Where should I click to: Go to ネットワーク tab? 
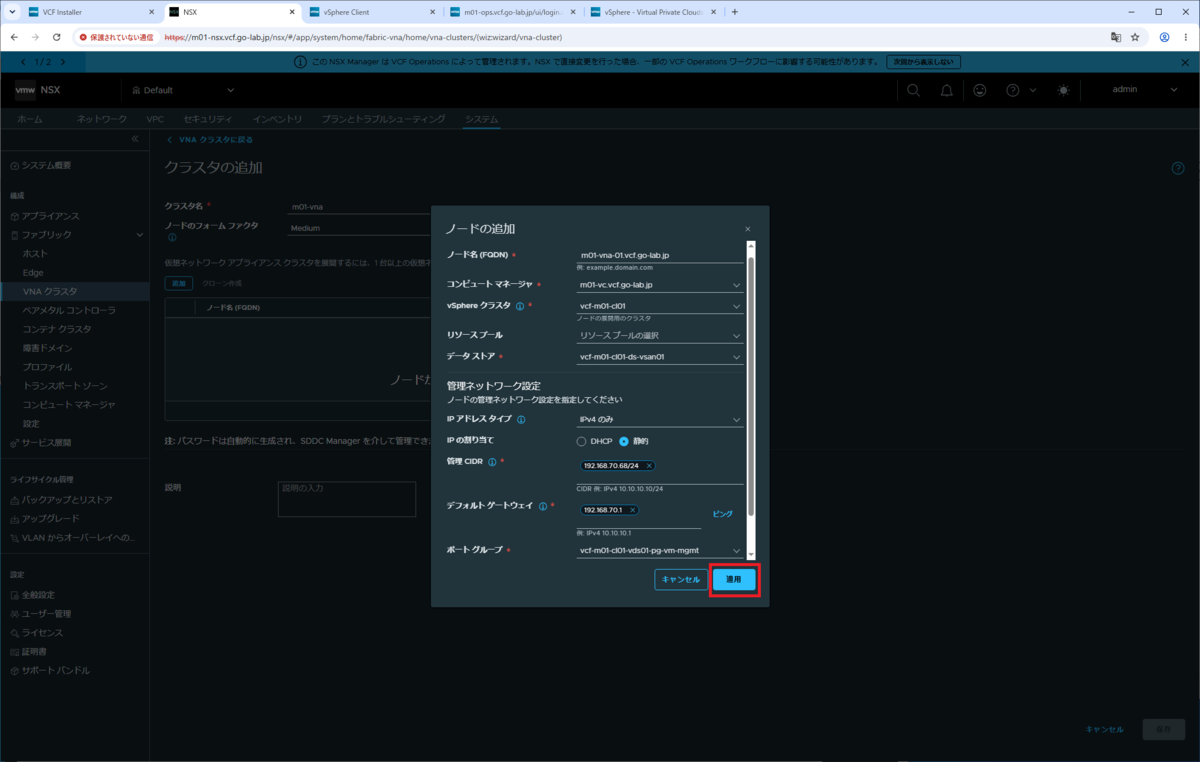[102, 119]
